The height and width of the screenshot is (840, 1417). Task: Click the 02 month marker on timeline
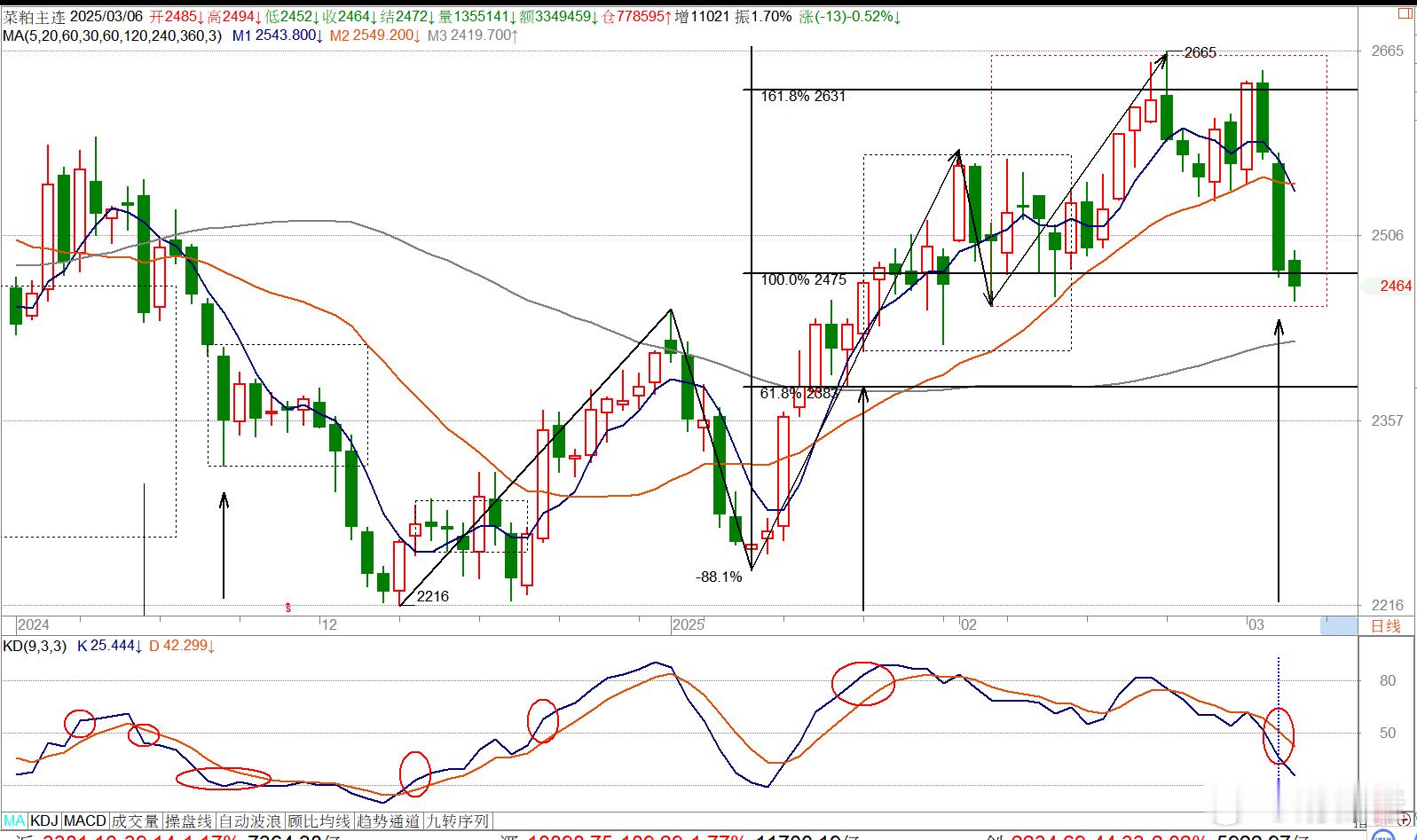click(968, 624)
